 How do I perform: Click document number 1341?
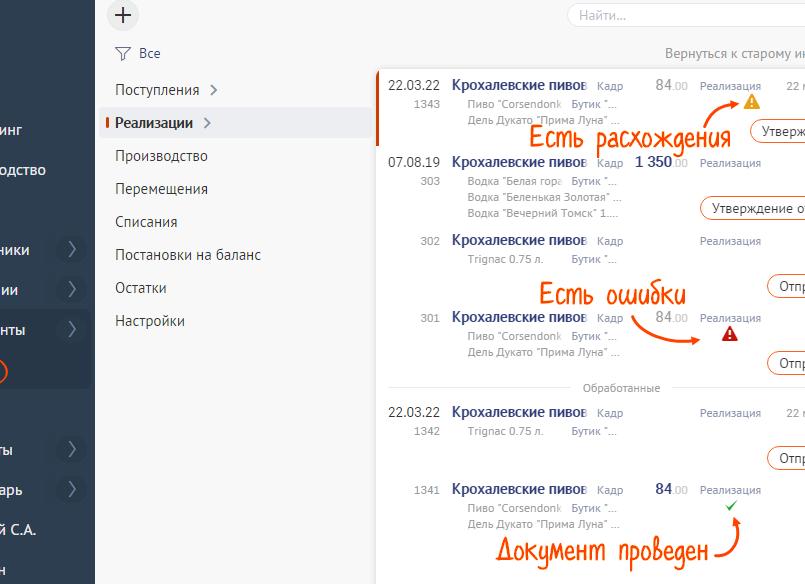point(427,490)
